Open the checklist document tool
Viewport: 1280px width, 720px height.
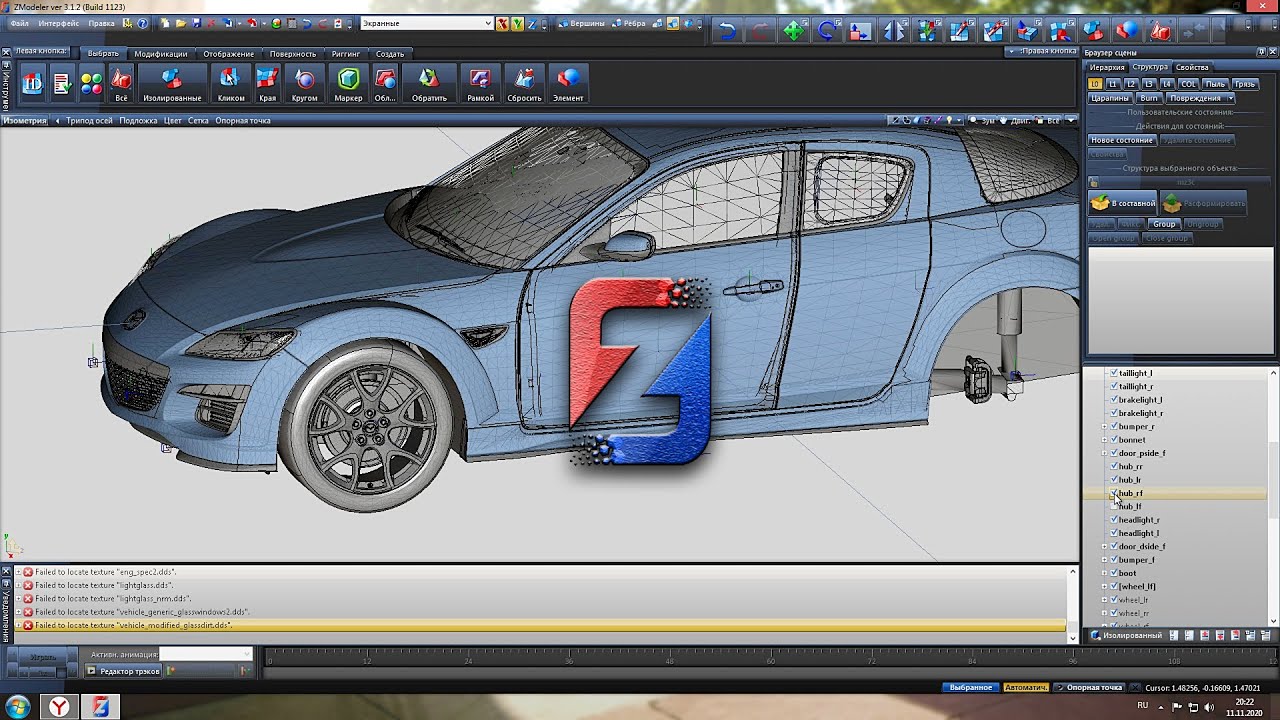point(62,84)
